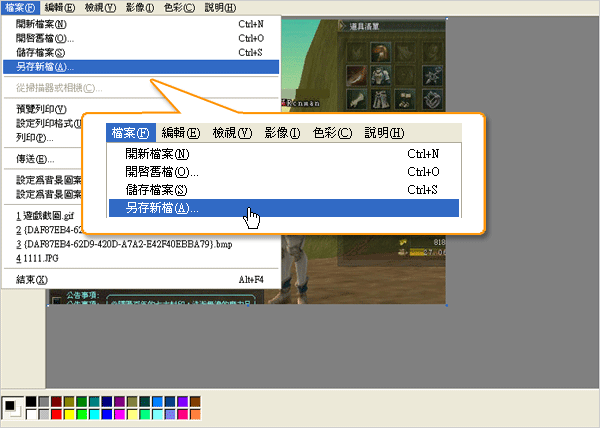600x428 pixels.
Task: Click the foreground/background color indicator box
Action: (13, 408)
